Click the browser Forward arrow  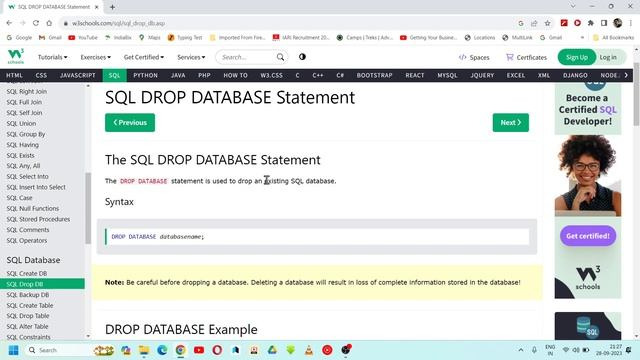point(22,23)
